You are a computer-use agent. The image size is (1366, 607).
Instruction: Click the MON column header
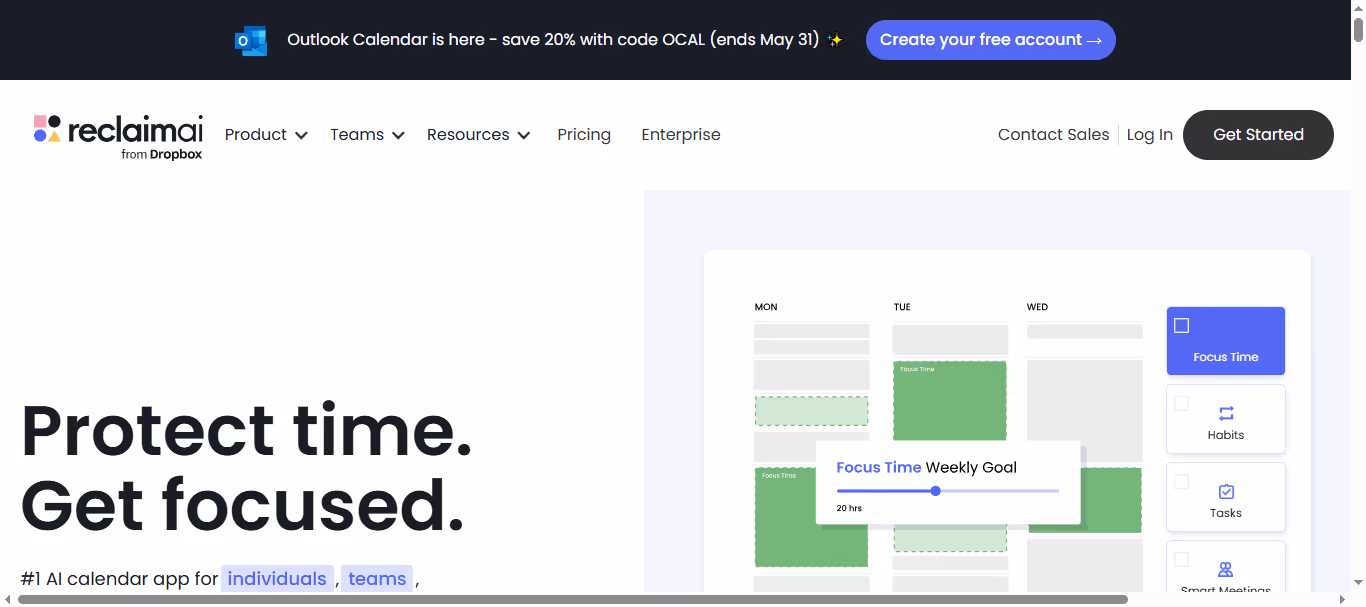(766, 307)
